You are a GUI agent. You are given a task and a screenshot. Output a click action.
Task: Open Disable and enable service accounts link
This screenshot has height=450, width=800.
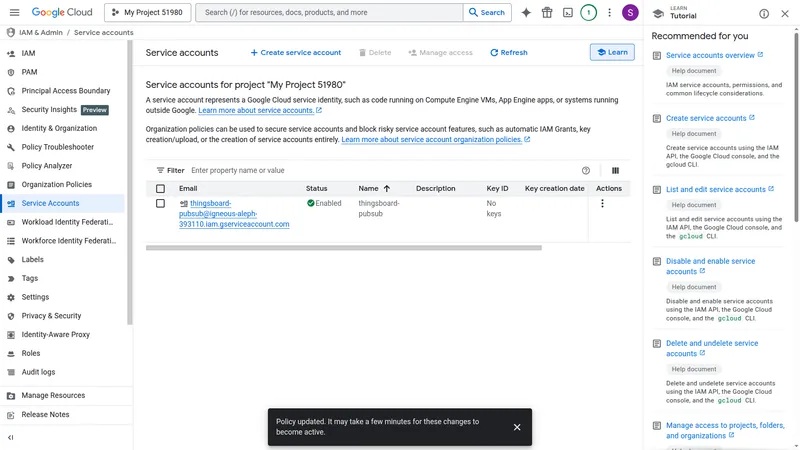tap(710, 266)
